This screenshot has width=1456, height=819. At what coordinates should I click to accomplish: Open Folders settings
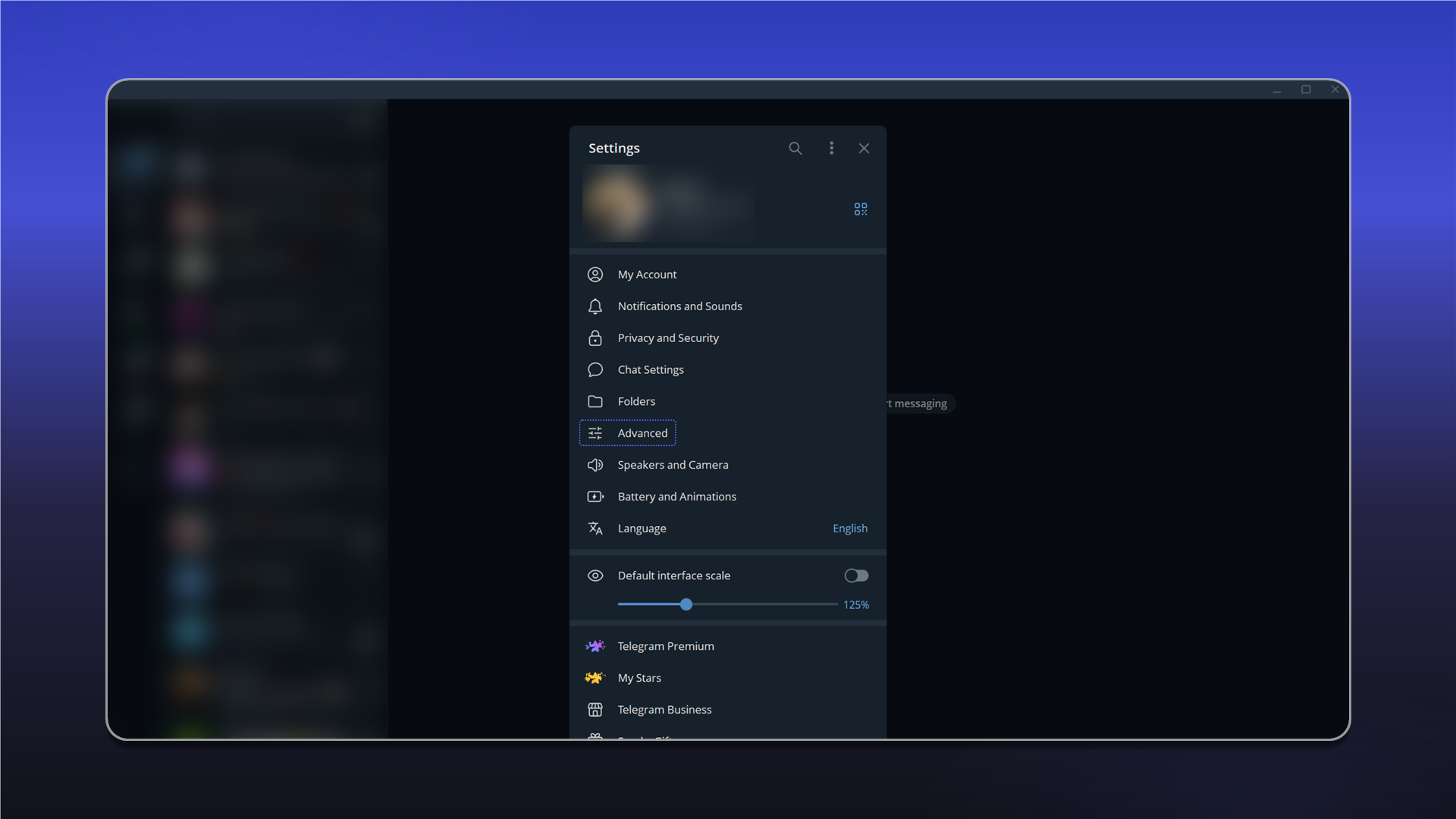(728, 402)
